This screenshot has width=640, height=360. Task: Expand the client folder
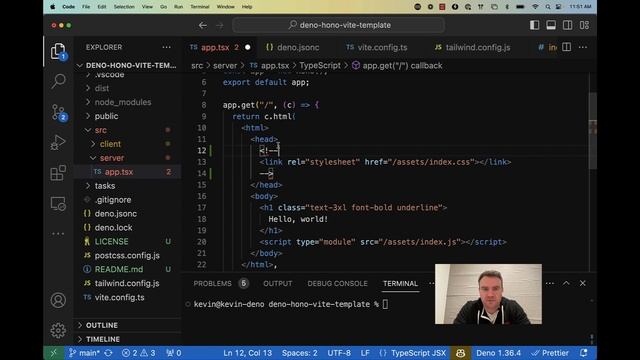(x=127, y=144)
